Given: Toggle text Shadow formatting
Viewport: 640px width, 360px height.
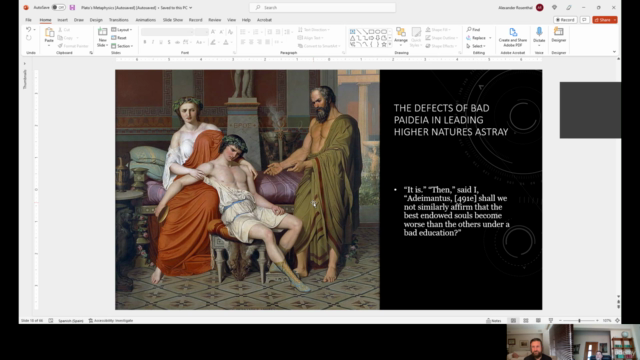Looking at the screenshot, I should point(169,42).
